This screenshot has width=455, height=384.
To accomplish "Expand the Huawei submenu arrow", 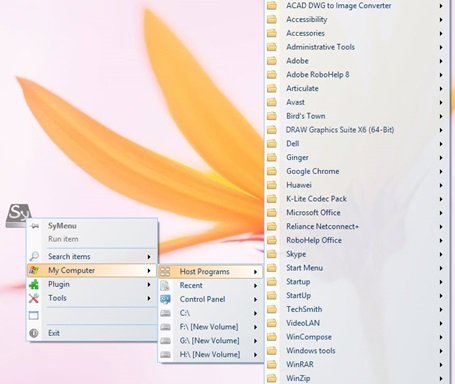I will (x=441, y=185).
